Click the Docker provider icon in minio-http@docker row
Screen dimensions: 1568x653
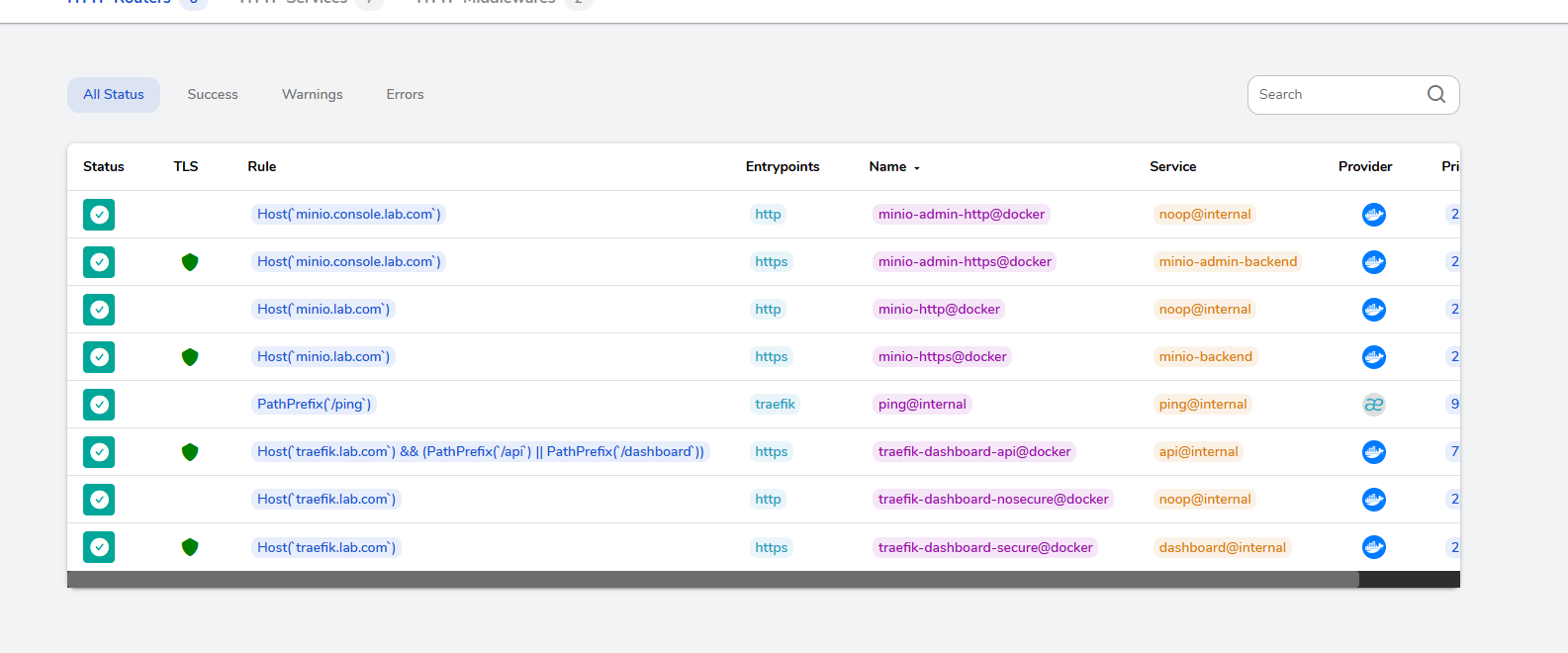click(1374, 310)
